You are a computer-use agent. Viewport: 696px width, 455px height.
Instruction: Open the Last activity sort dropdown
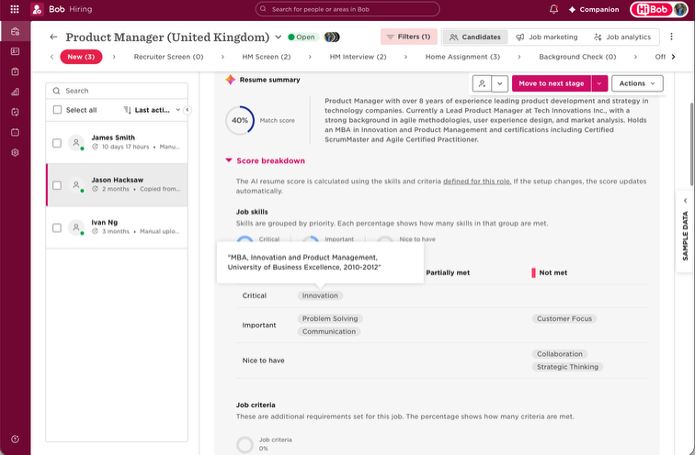click(x=152, y=110)
